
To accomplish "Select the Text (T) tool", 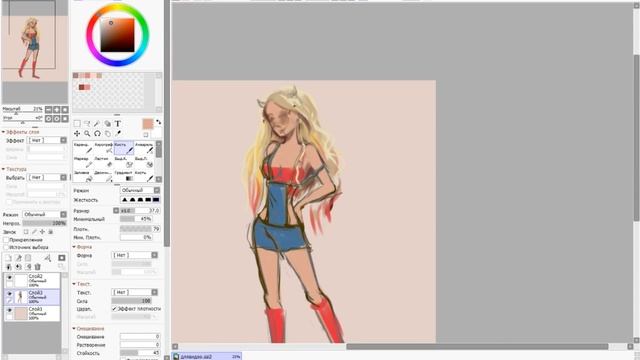I will tap(118, 123).
